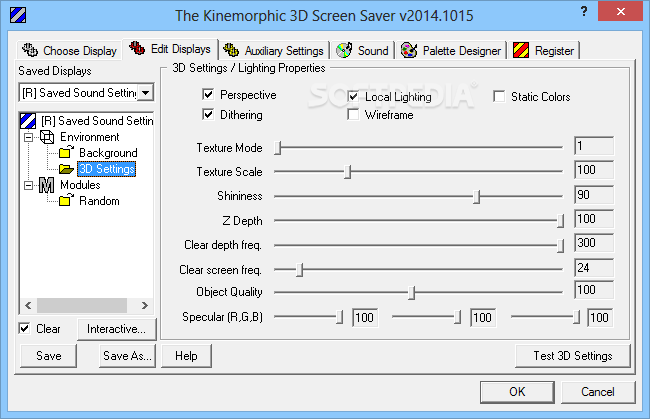Click the Texture Mode value field
Screen dimensions: 650x419
[x=594, y=146]
